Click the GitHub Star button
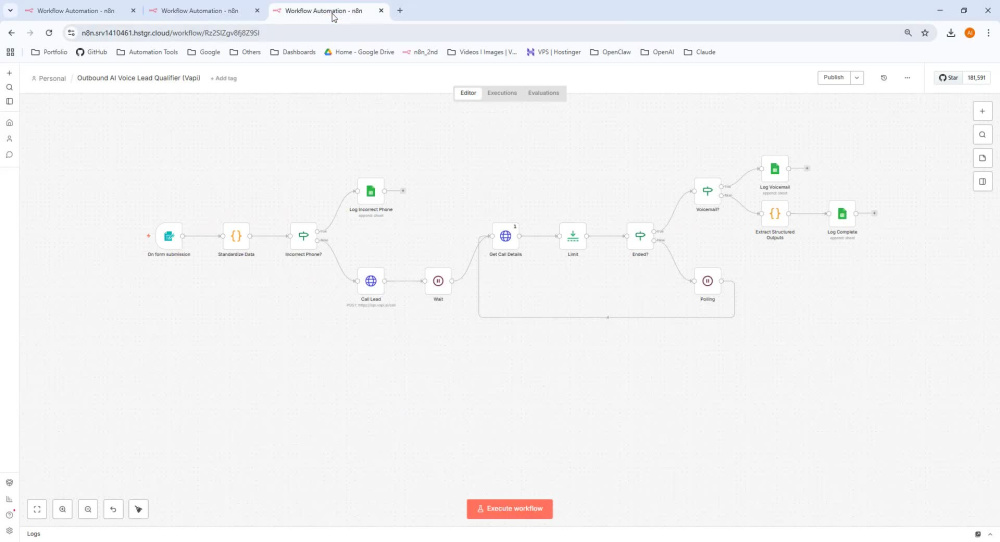The width and height of the screenshot is (1000, 542). [948, 78]
